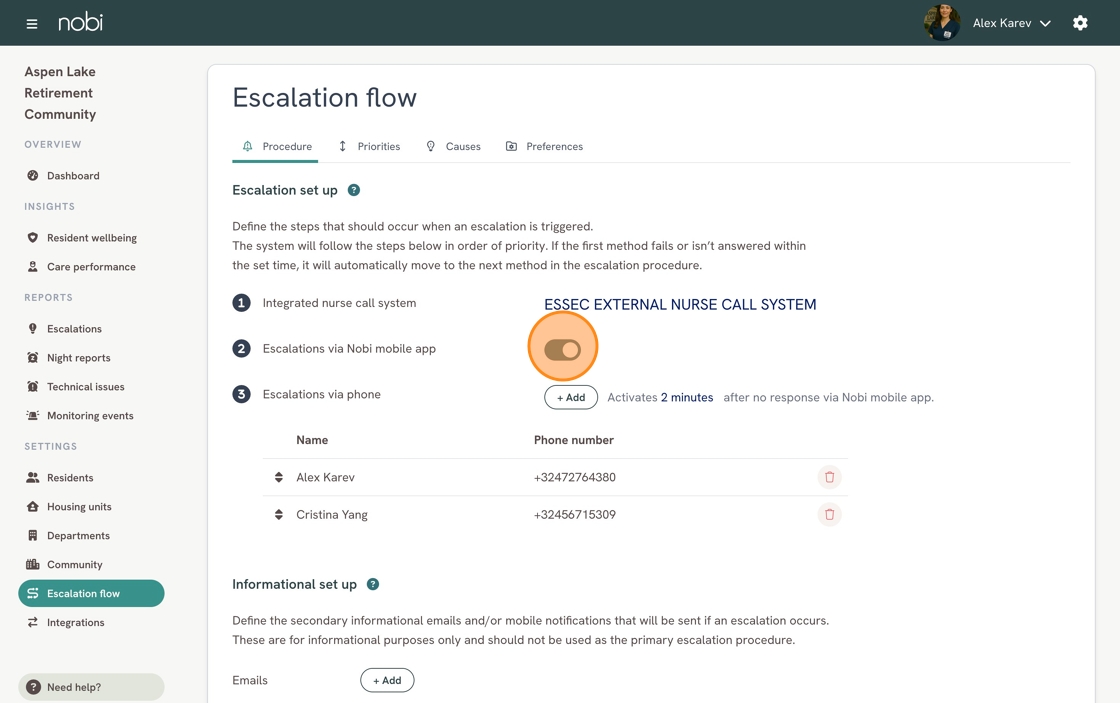Edit the 2 minutes activation delay

(x=686, y=397)
